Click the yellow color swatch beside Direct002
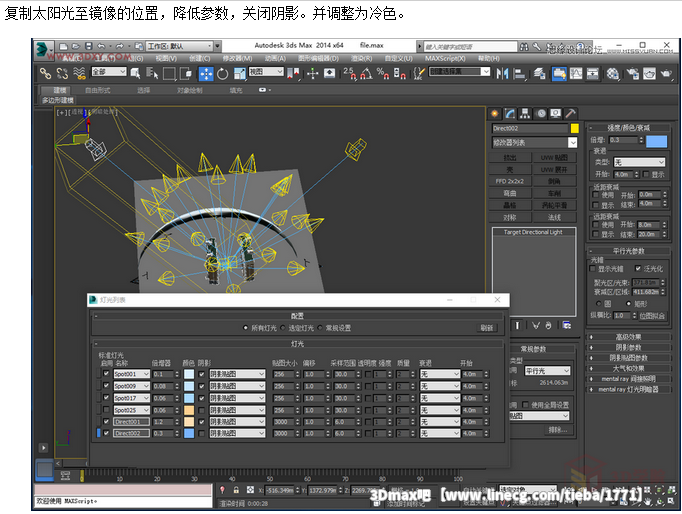 574,128
